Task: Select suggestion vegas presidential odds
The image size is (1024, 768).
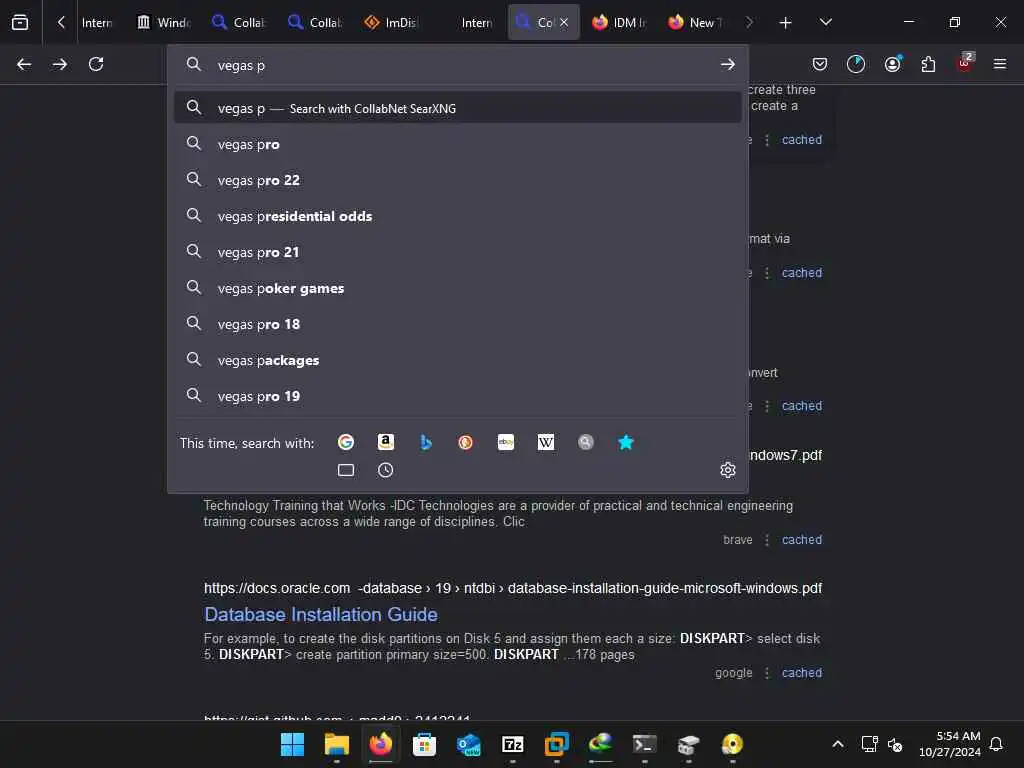Action: click(x=457, y=216)
